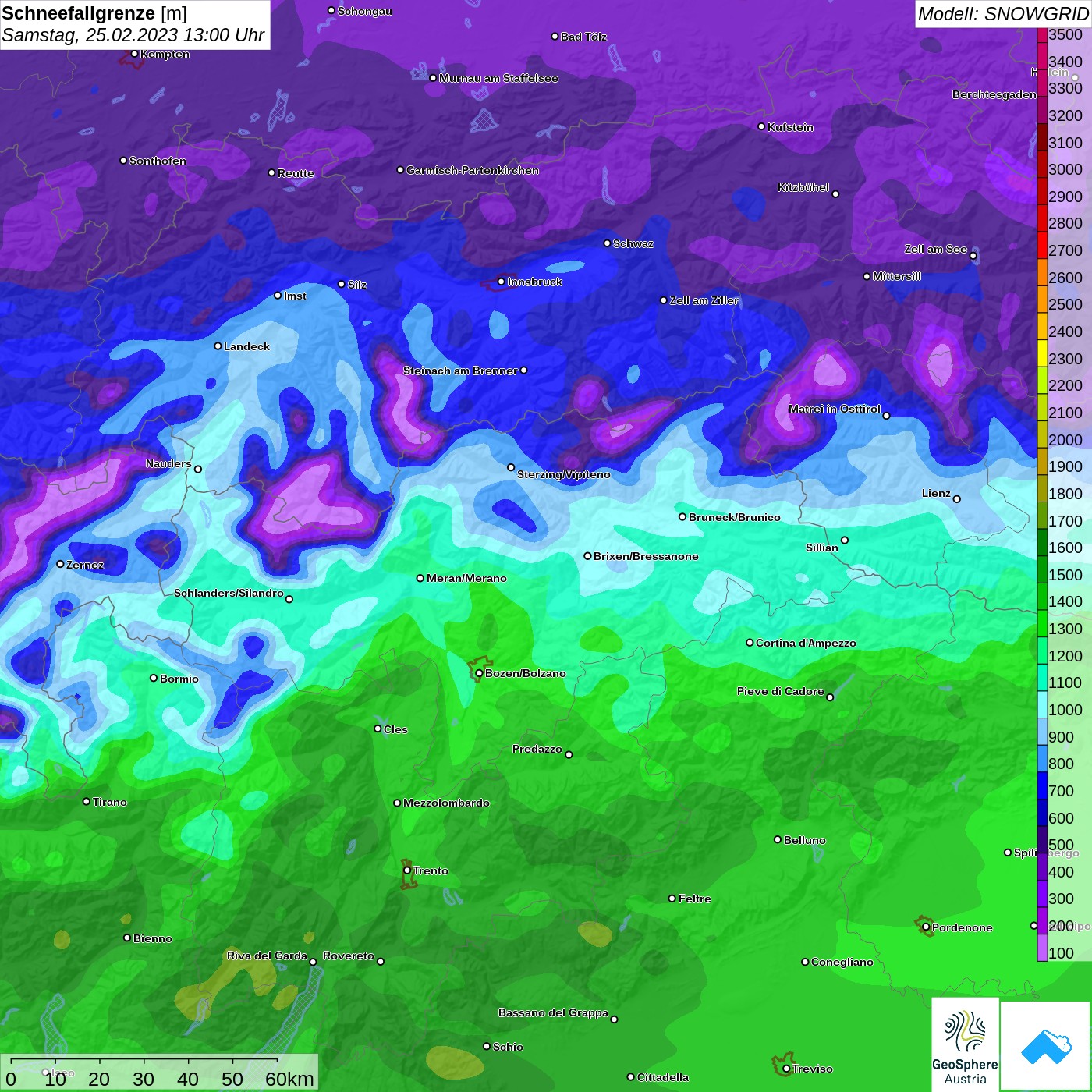Select the 1000 m cyan legend swatch
The width and height of the screenshot is (1092, 1092).
click(x=1042, y=704)
